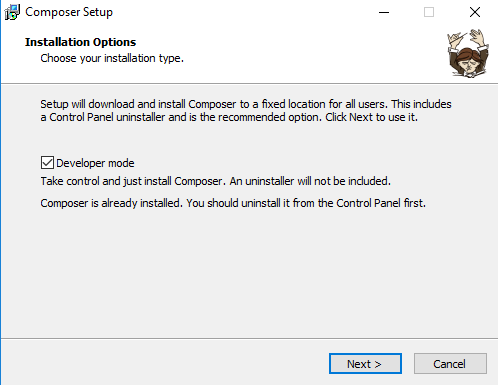The image size is (498, 385).
Task: Click the "Choose your installation type." subtitle
Action: click(112, 58)
